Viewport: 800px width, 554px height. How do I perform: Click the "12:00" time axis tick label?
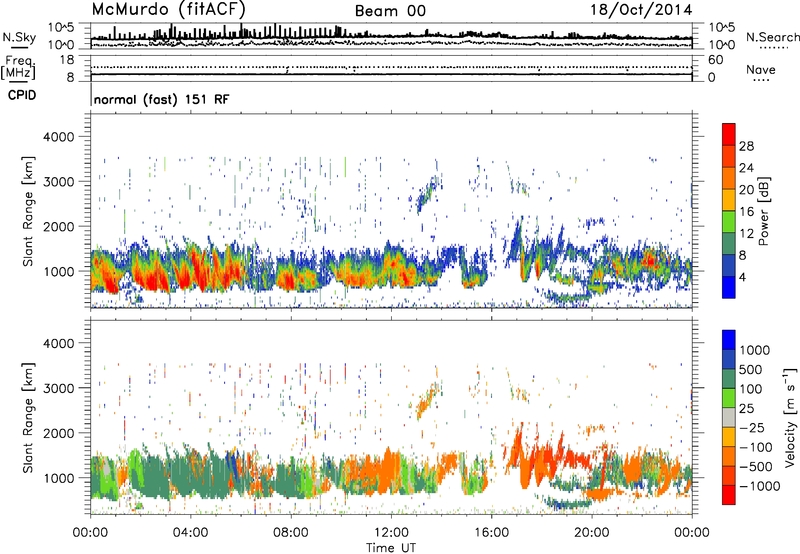[x=391, y=533]
